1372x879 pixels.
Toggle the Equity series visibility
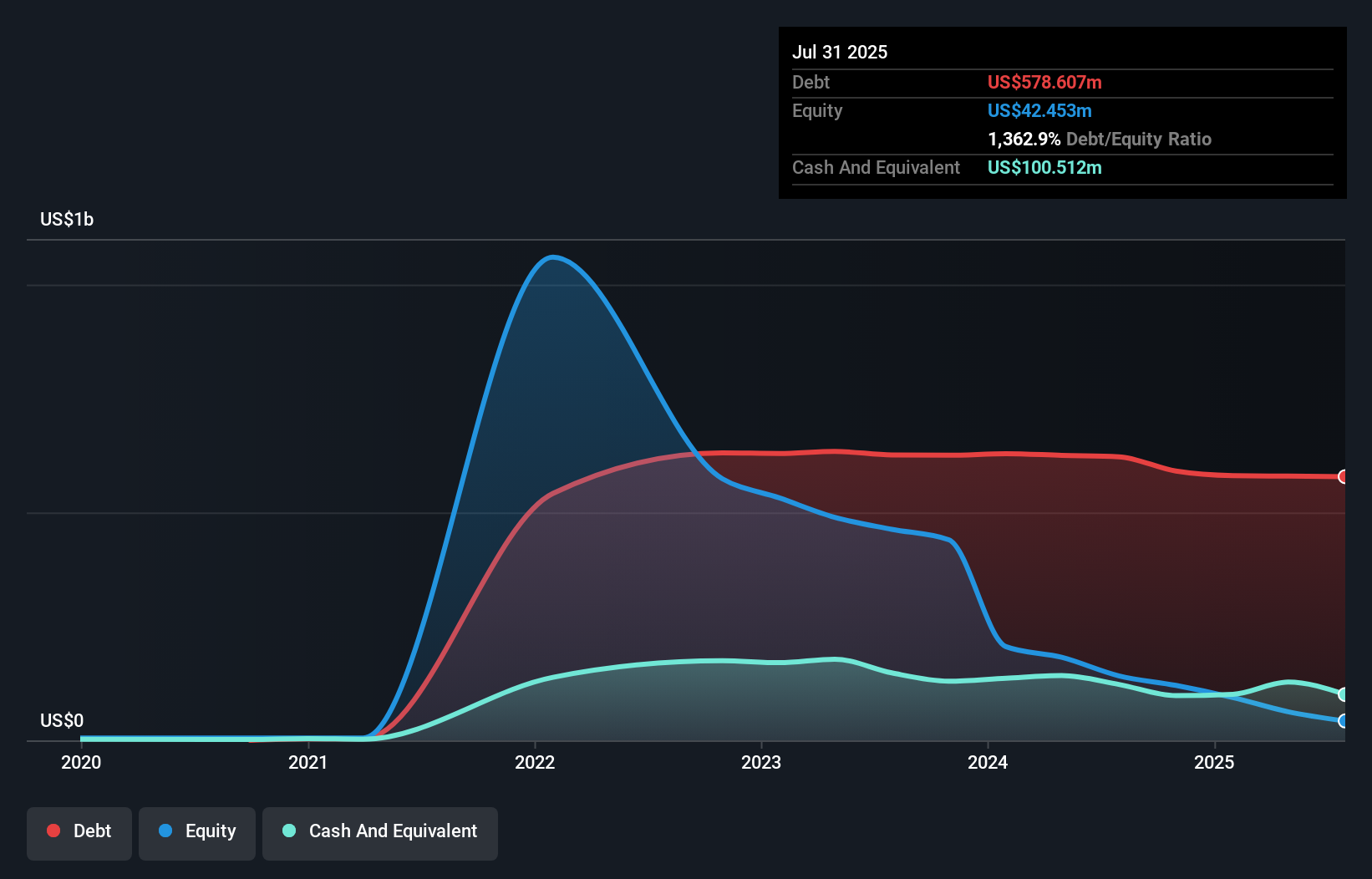(x=197, y=831)
